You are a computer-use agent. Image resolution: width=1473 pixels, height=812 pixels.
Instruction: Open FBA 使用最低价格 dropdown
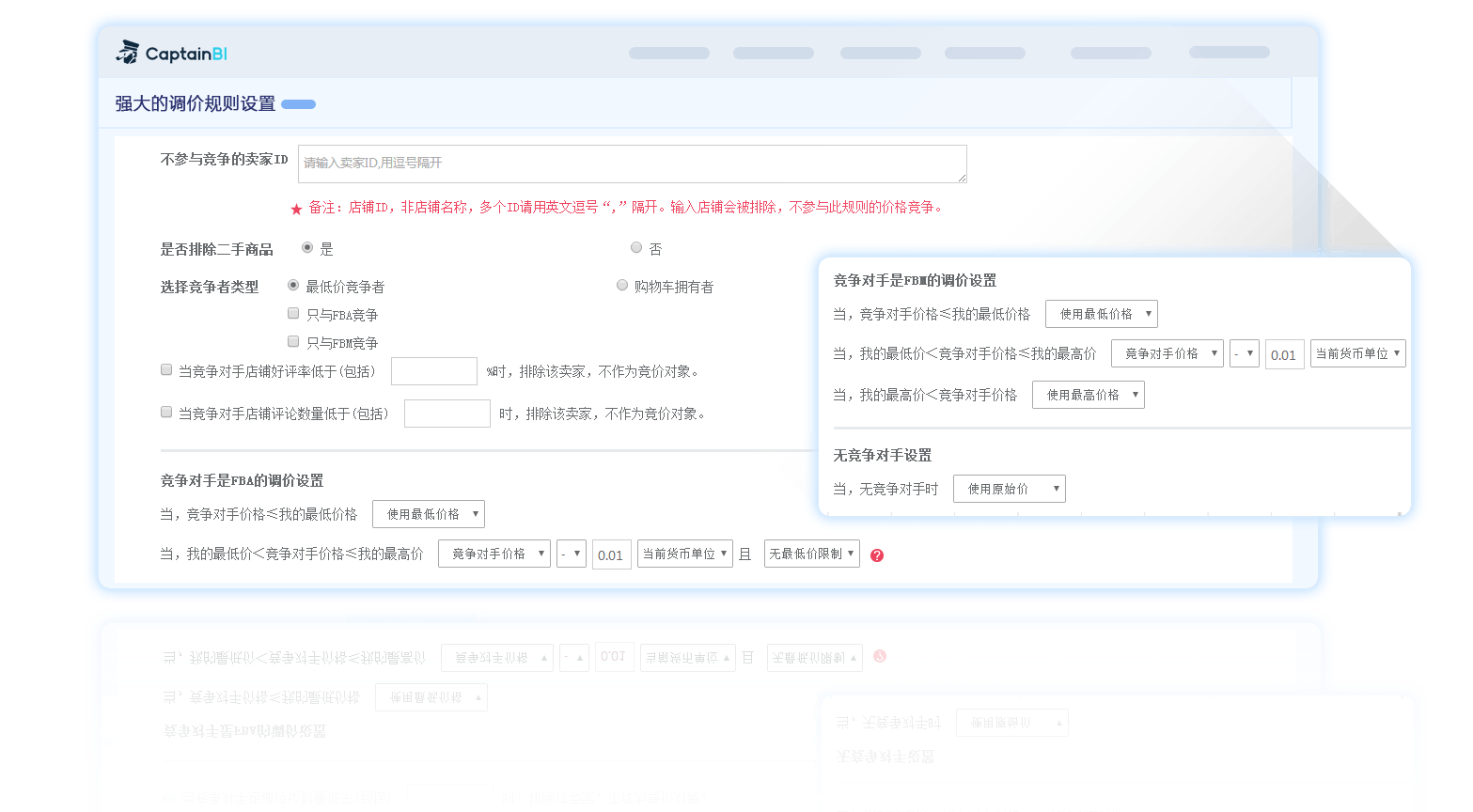[429, 514]
